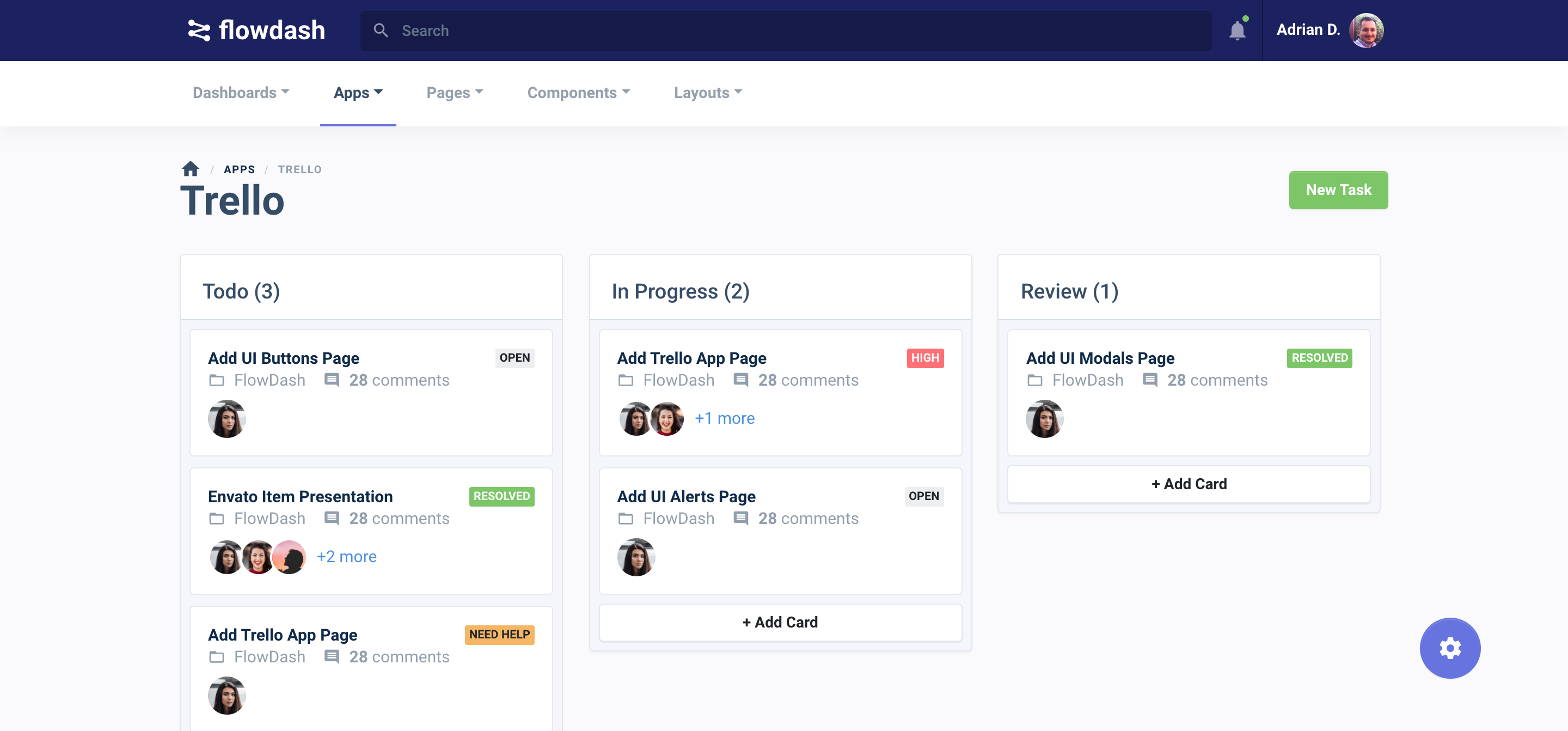1568x731 pixels.
Task: Open the notifications bell
Action: pyautogui.click(x=1238, y=30)
